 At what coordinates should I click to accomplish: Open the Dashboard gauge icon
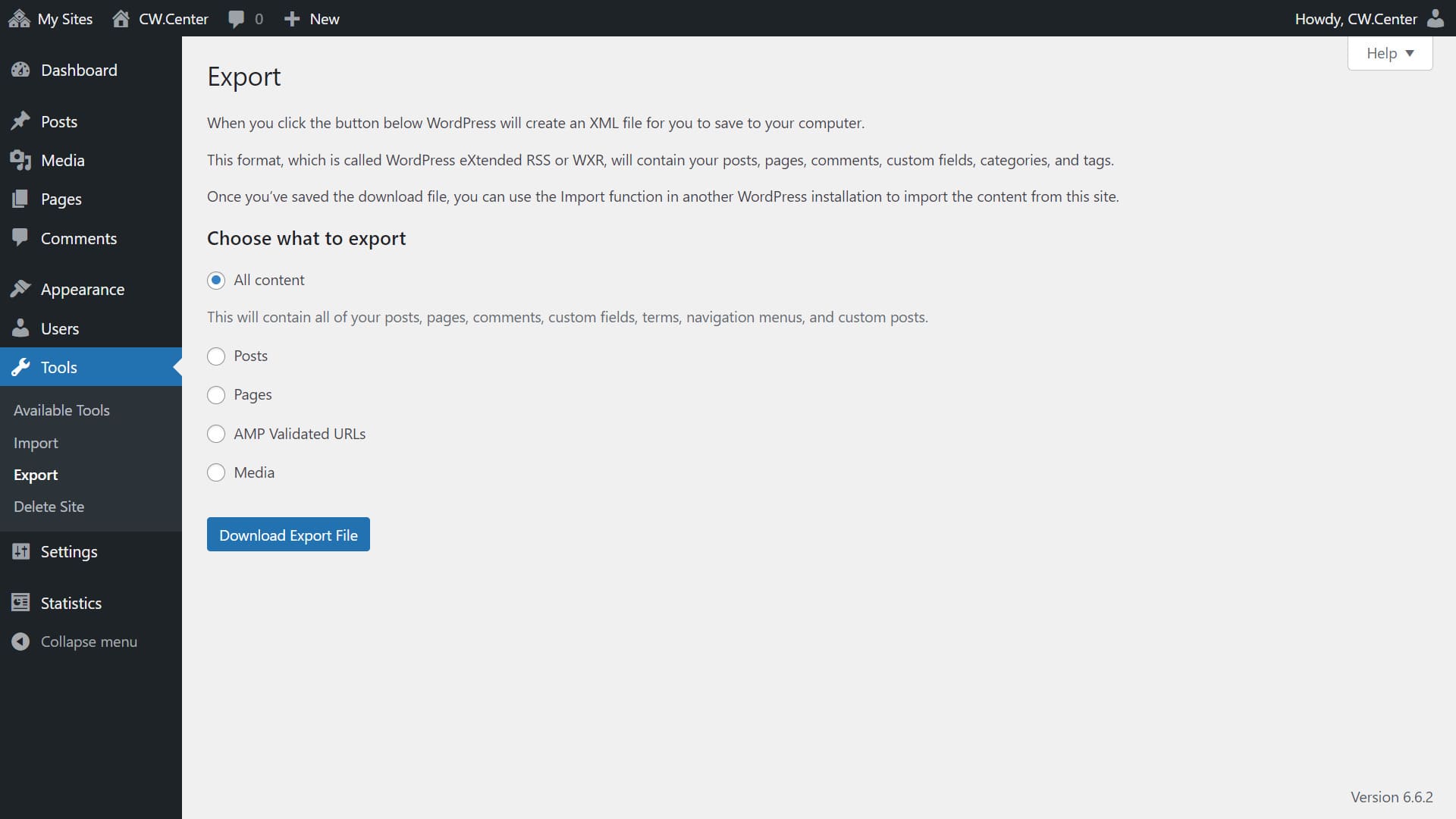(x=20, y=70)
